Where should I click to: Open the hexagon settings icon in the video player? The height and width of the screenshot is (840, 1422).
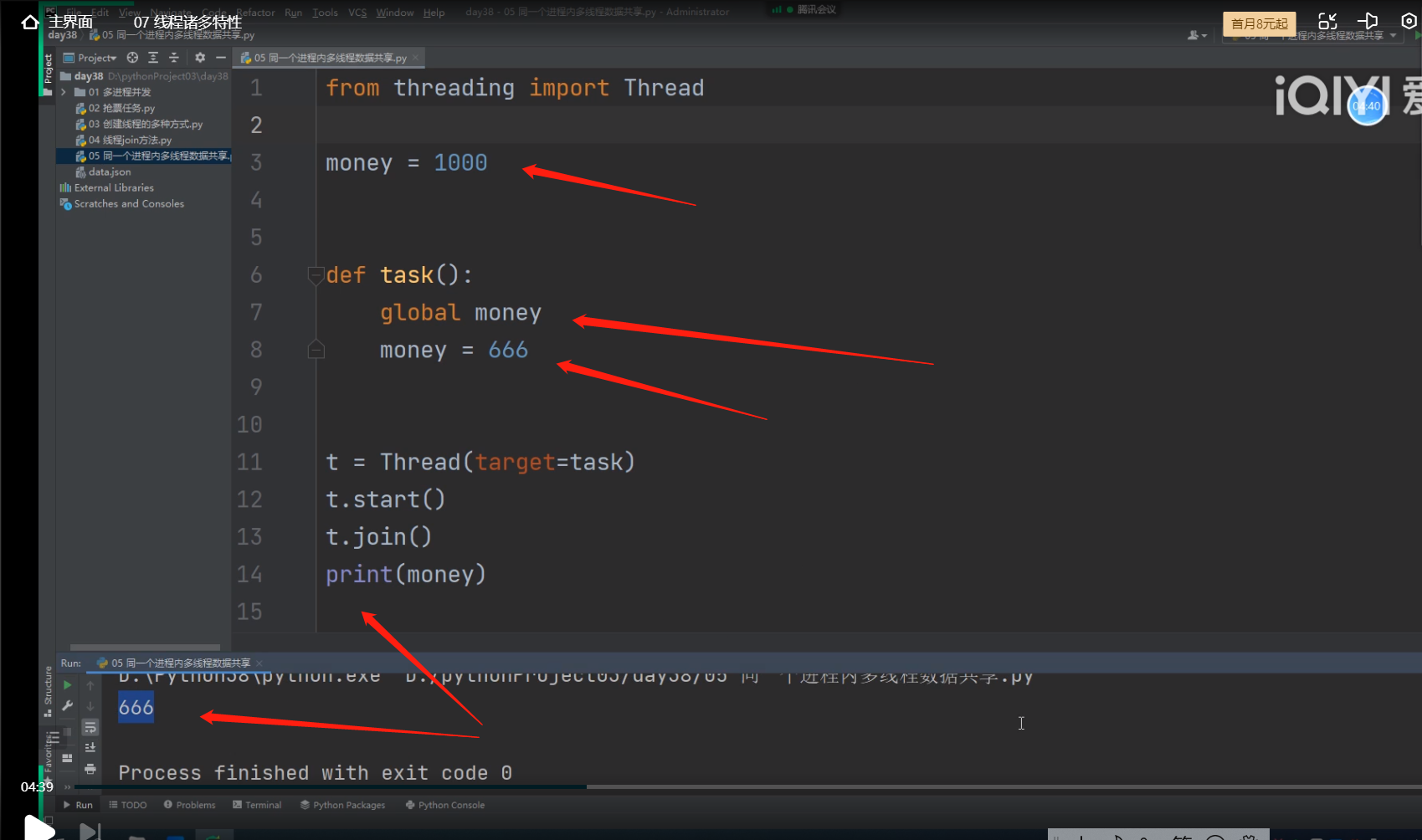tap(1409, 22)
